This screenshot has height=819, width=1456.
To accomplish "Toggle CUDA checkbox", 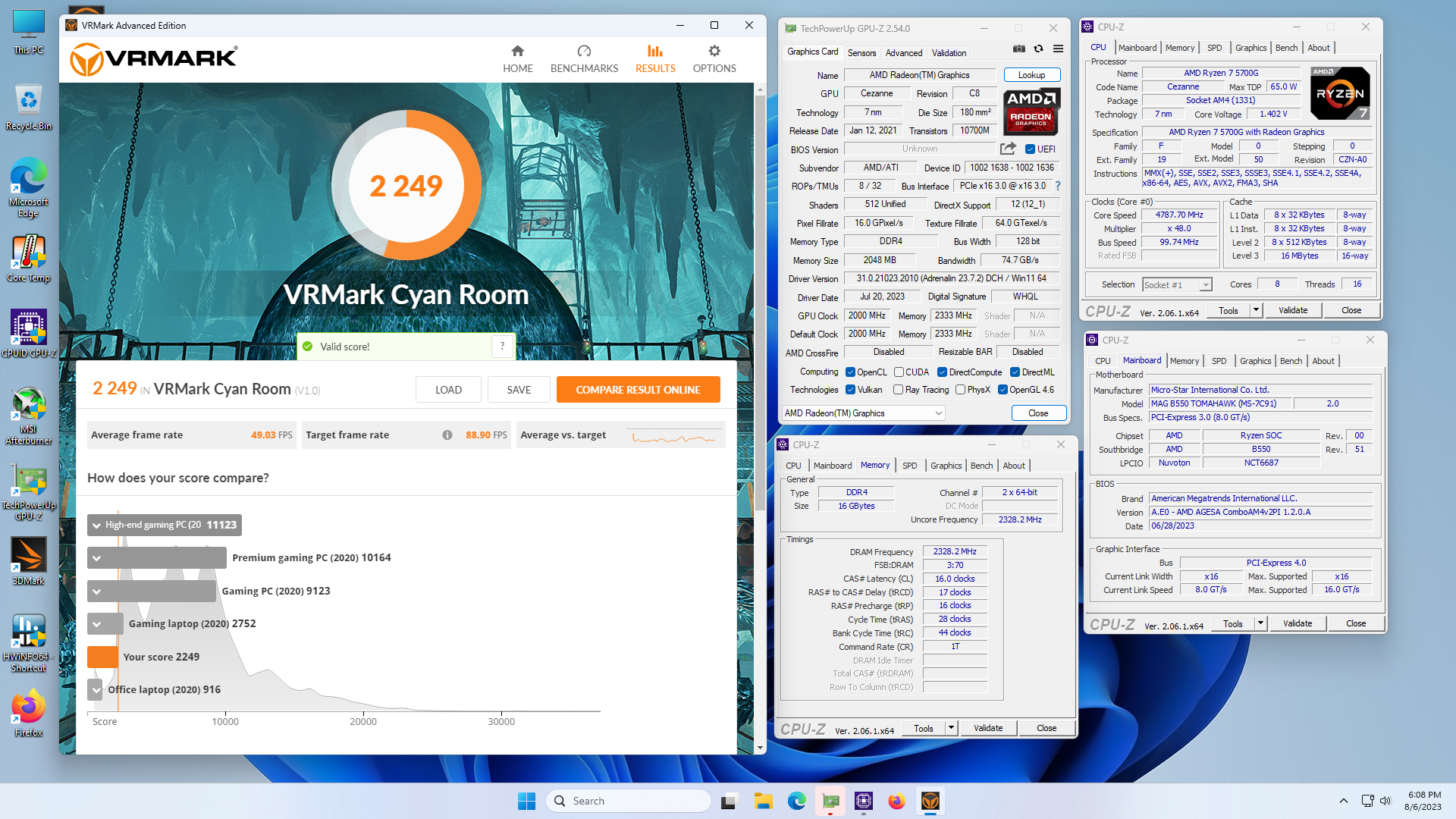I will pyautogui.click(x=899, y=372).
